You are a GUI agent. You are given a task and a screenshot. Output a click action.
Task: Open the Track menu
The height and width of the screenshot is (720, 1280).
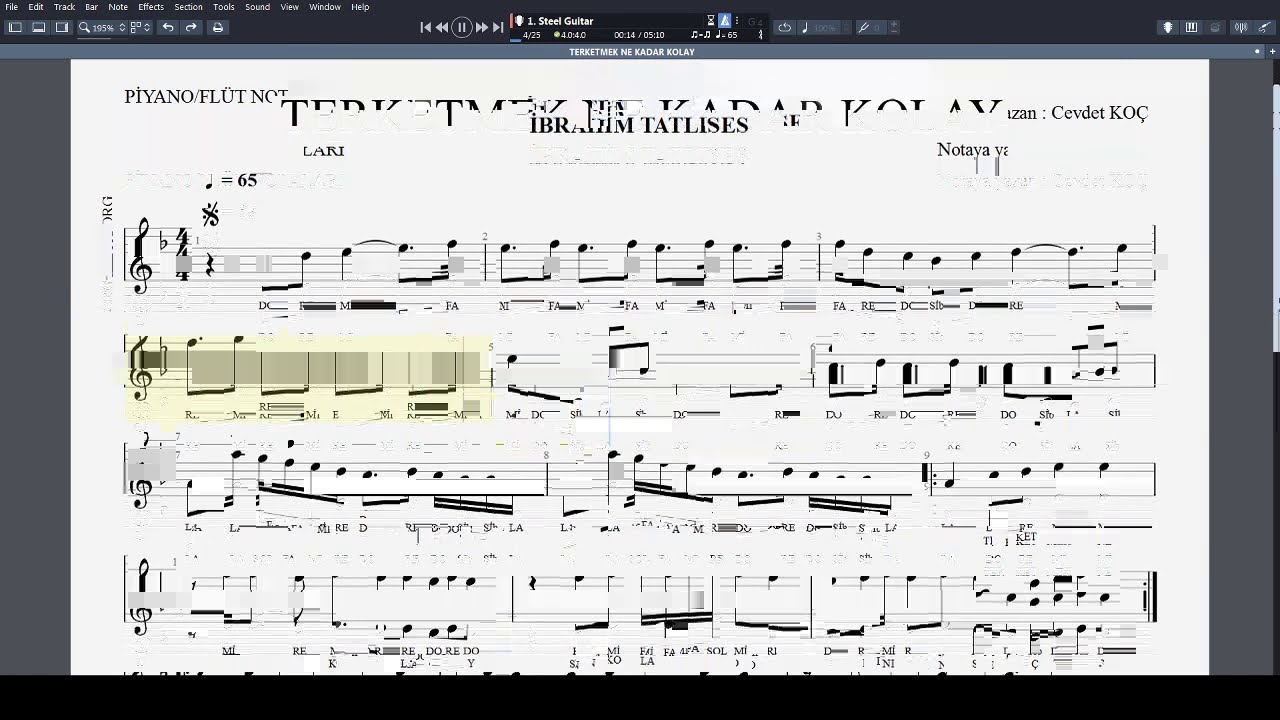64,7
